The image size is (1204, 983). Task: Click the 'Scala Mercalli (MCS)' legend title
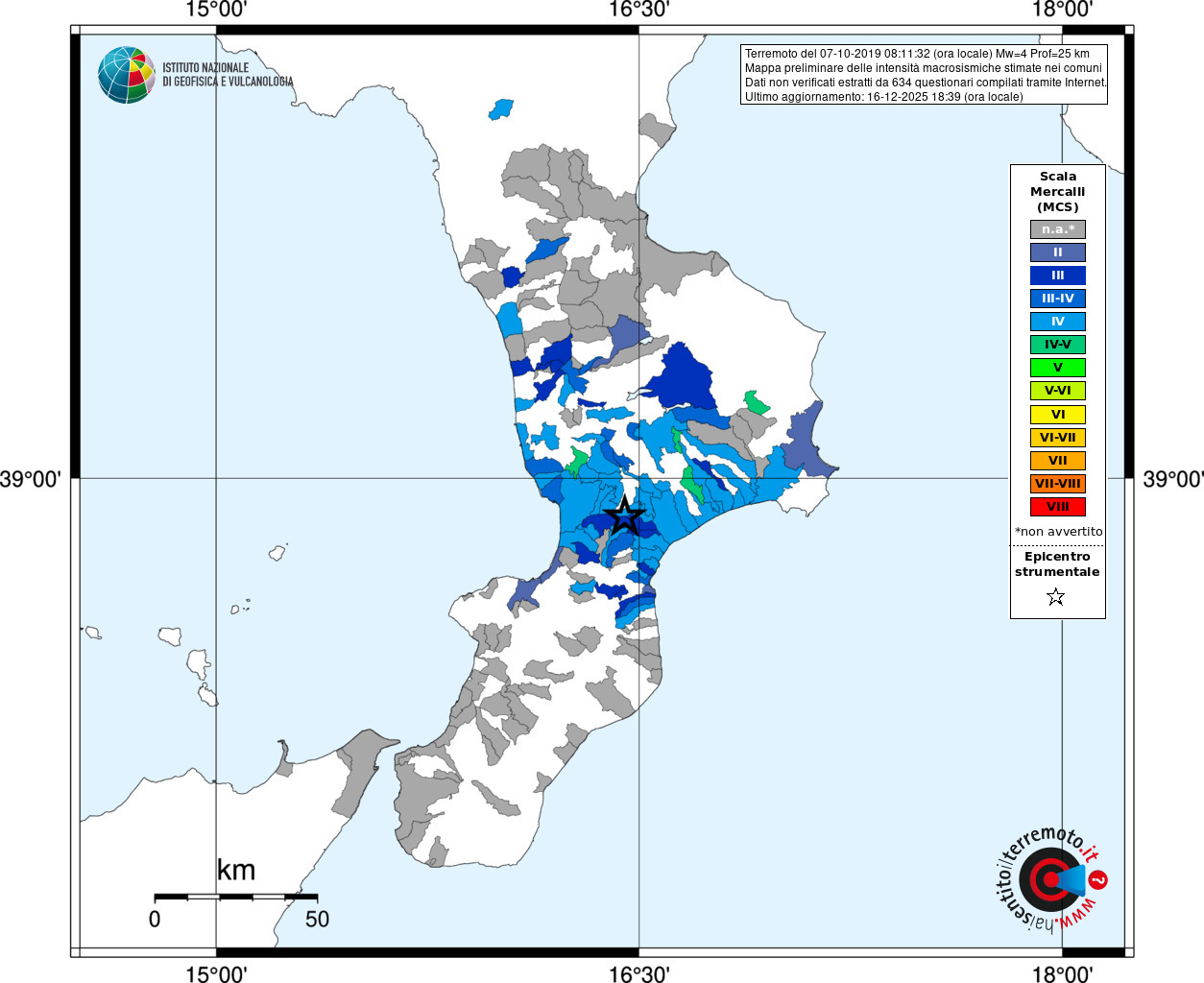coord(1058,192)
